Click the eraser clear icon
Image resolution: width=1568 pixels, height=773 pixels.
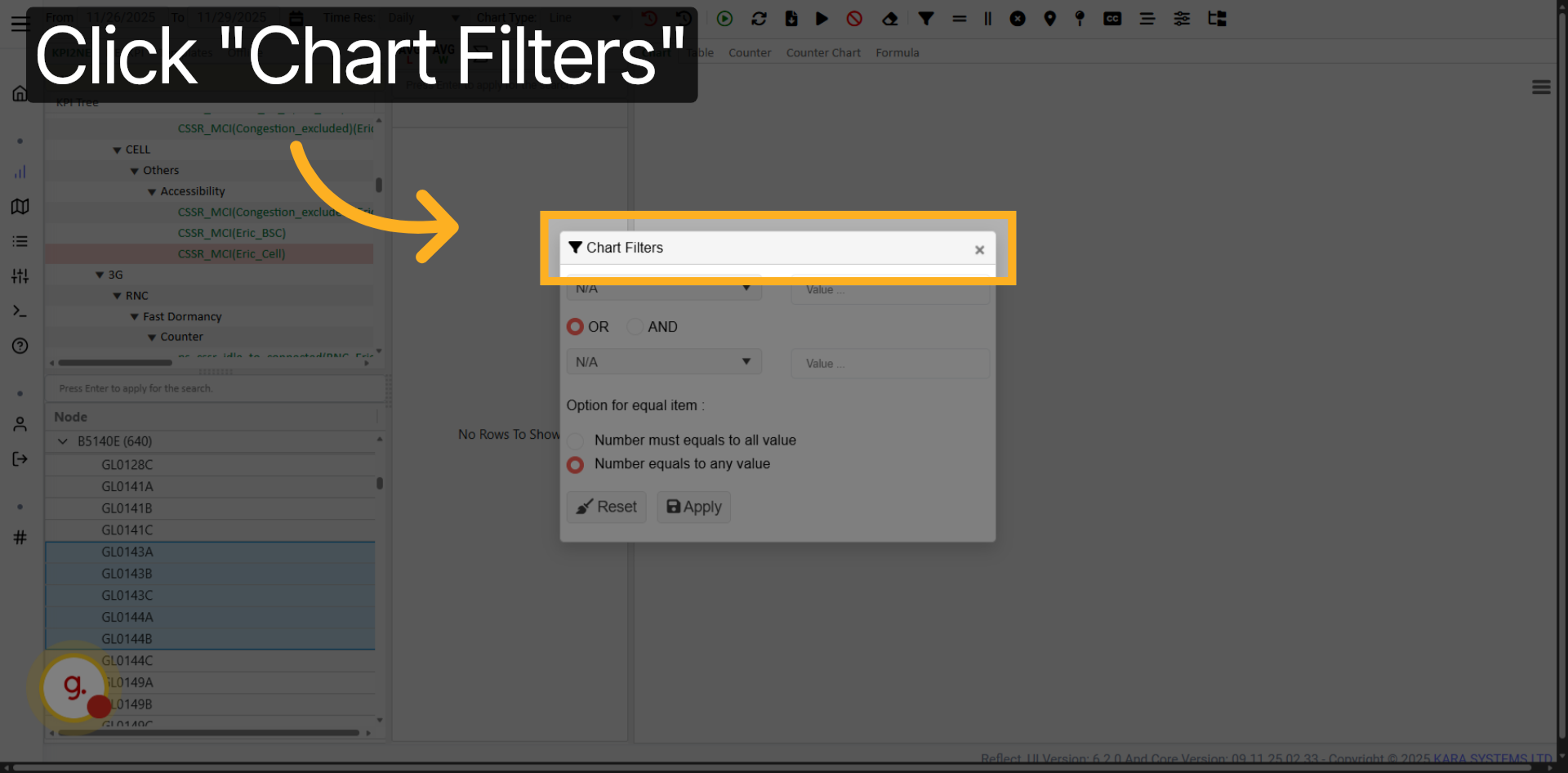(x=890, y=18)
